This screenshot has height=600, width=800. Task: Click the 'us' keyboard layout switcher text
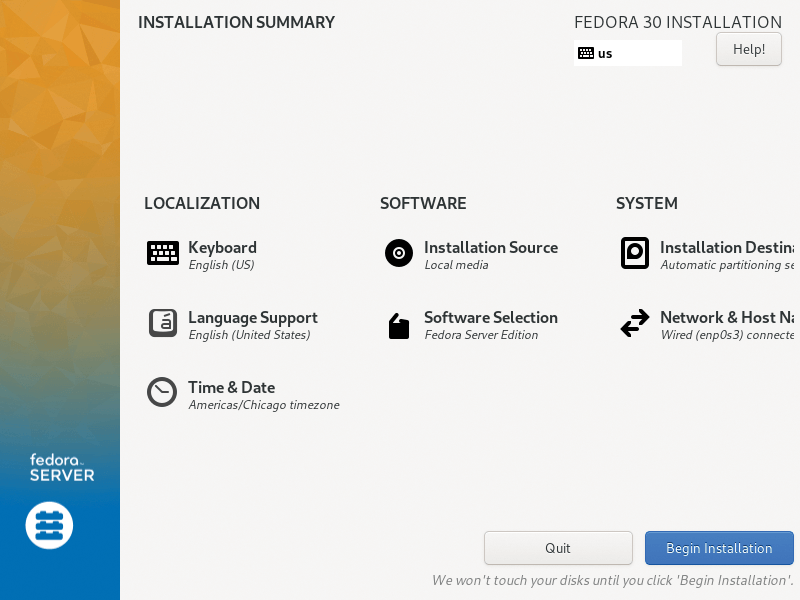[605, 54]
